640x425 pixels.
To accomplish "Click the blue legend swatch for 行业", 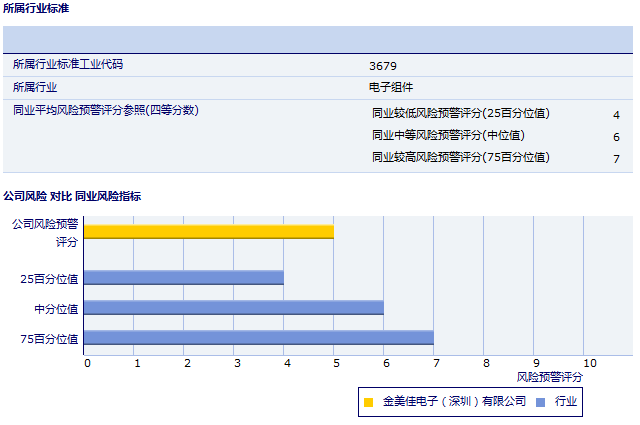I will tap(541, 402).
